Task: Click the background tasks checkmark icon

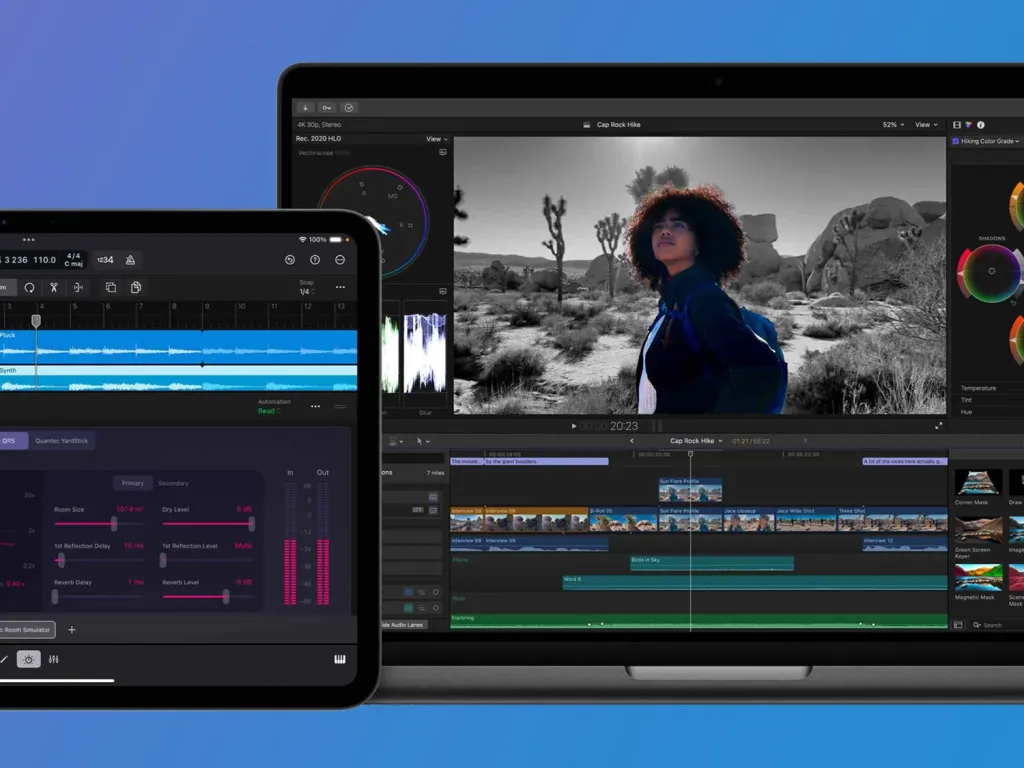Action: (349, 108)
